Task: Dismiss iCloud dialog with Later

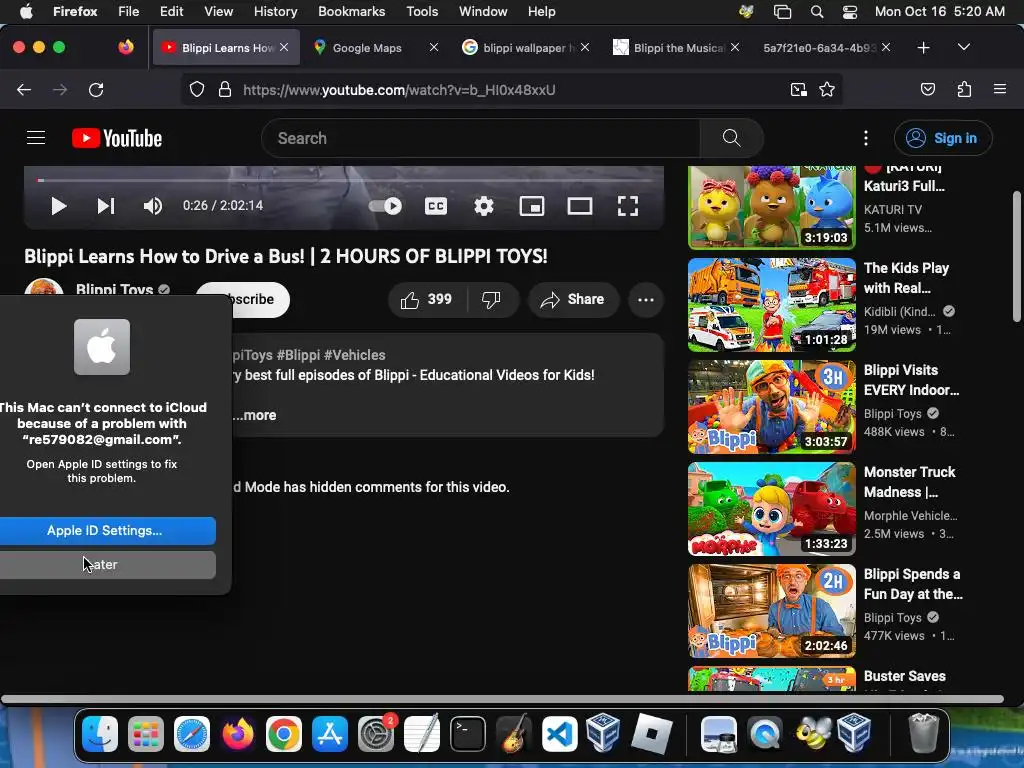Action: click(x=106, y=564)
